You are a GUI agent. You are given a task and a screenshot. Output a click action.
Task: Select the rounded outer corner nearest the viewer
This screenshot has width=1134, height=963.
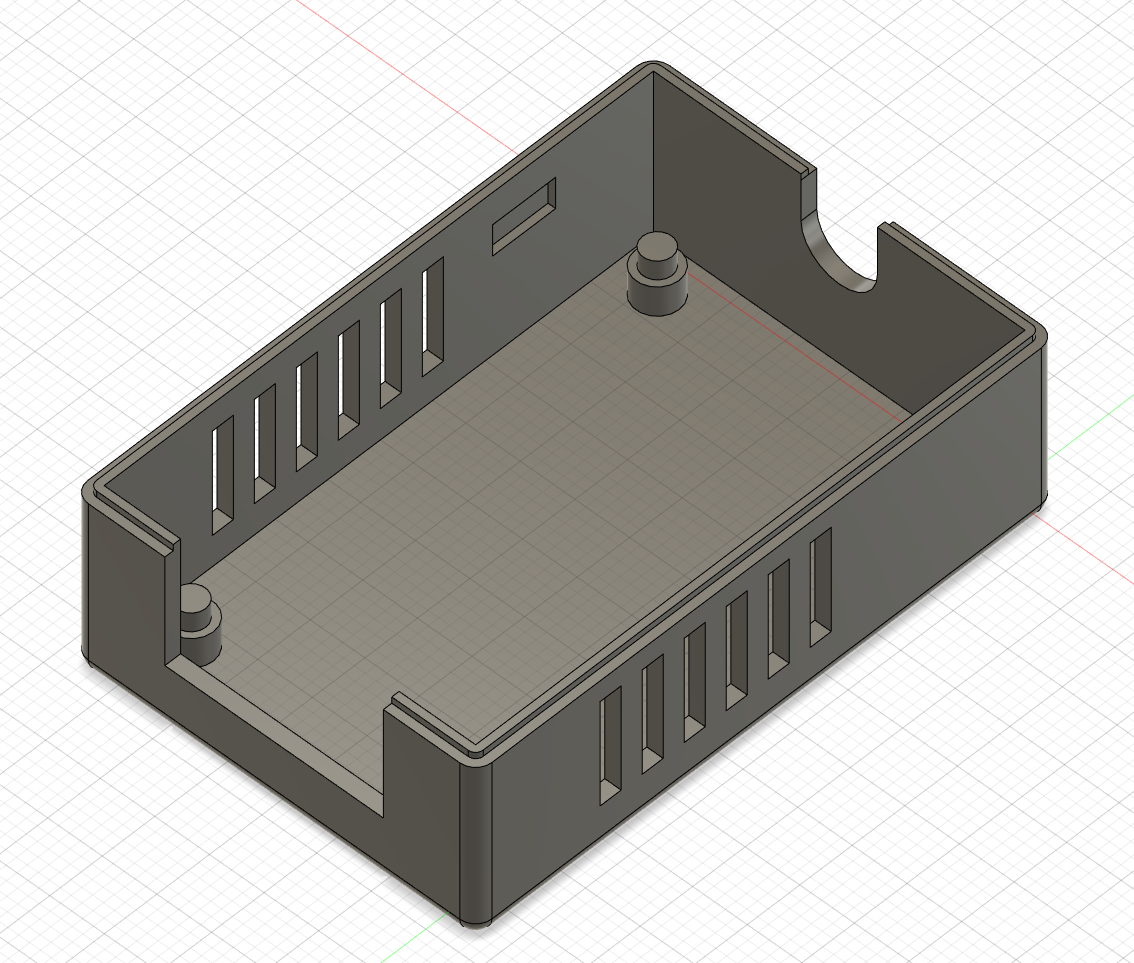[x=476, y=842]
